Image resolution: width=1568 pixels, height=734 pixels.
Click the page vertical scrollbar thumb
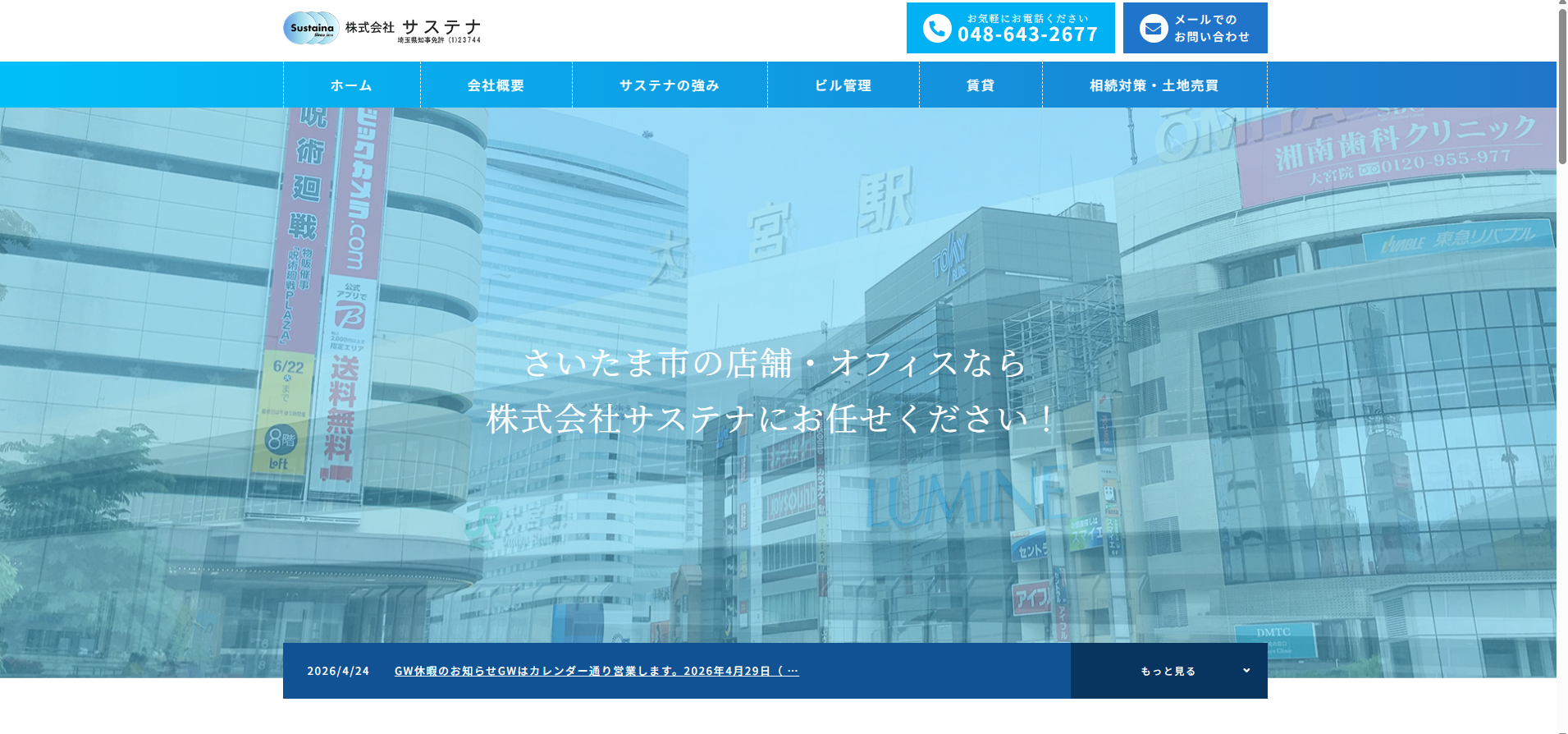[x=1562, y=86]
